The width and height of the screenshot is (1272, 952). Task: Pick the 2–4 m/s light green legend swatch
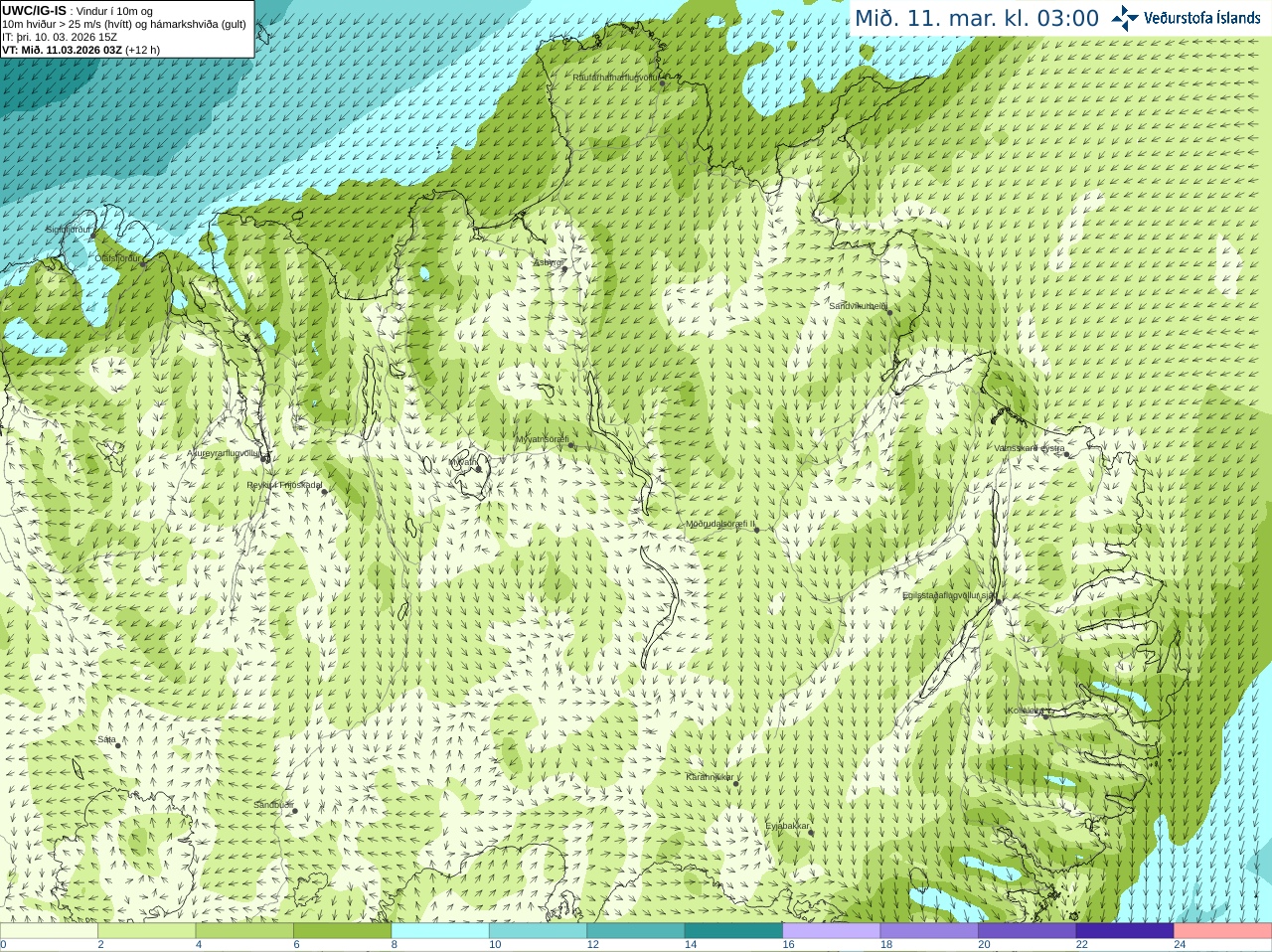146,931
